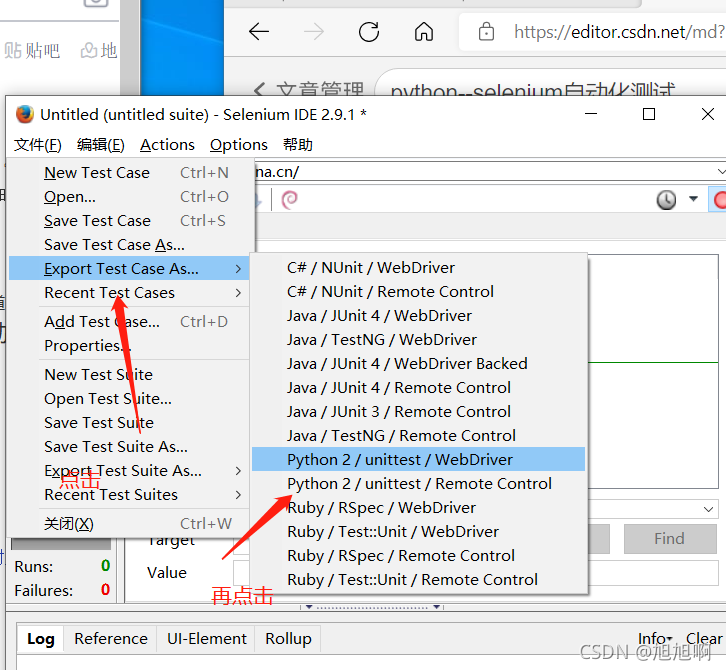This screenshot has height=670, width=726.
Task: Choose Open Test Suite...
Action: tap(129, 399)
